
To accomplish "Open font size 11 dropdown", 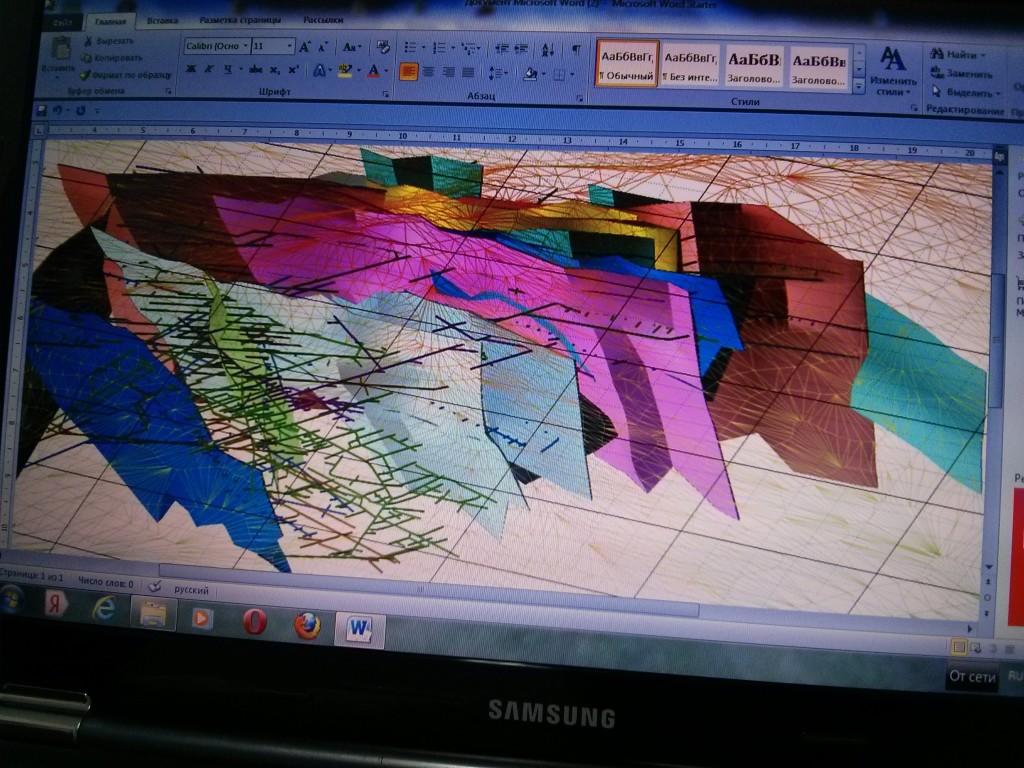I will [x=273, y=46].
